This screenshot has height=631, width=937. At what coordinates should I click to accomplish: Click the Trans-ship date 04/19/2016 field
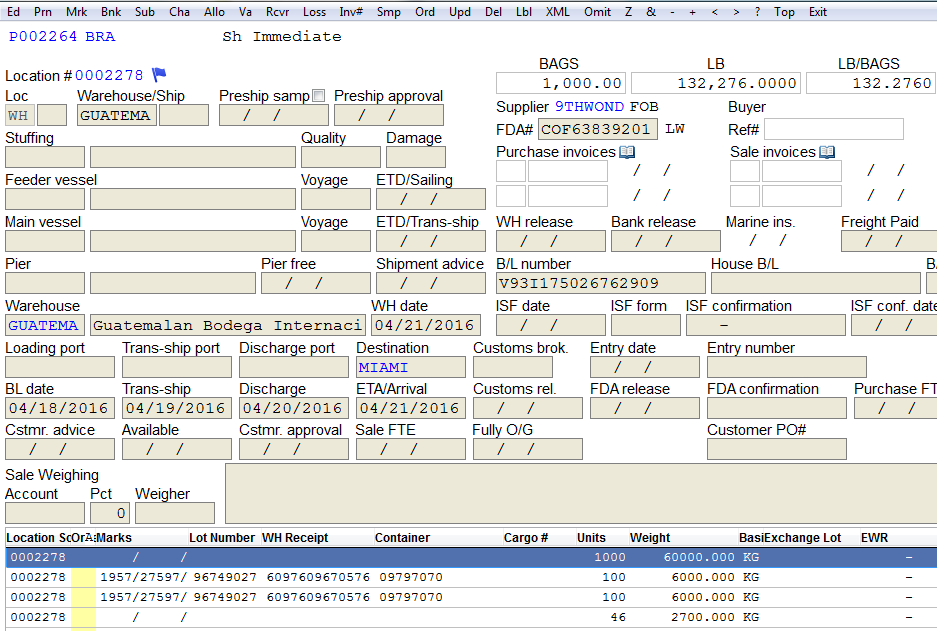(x=177, y=409)
